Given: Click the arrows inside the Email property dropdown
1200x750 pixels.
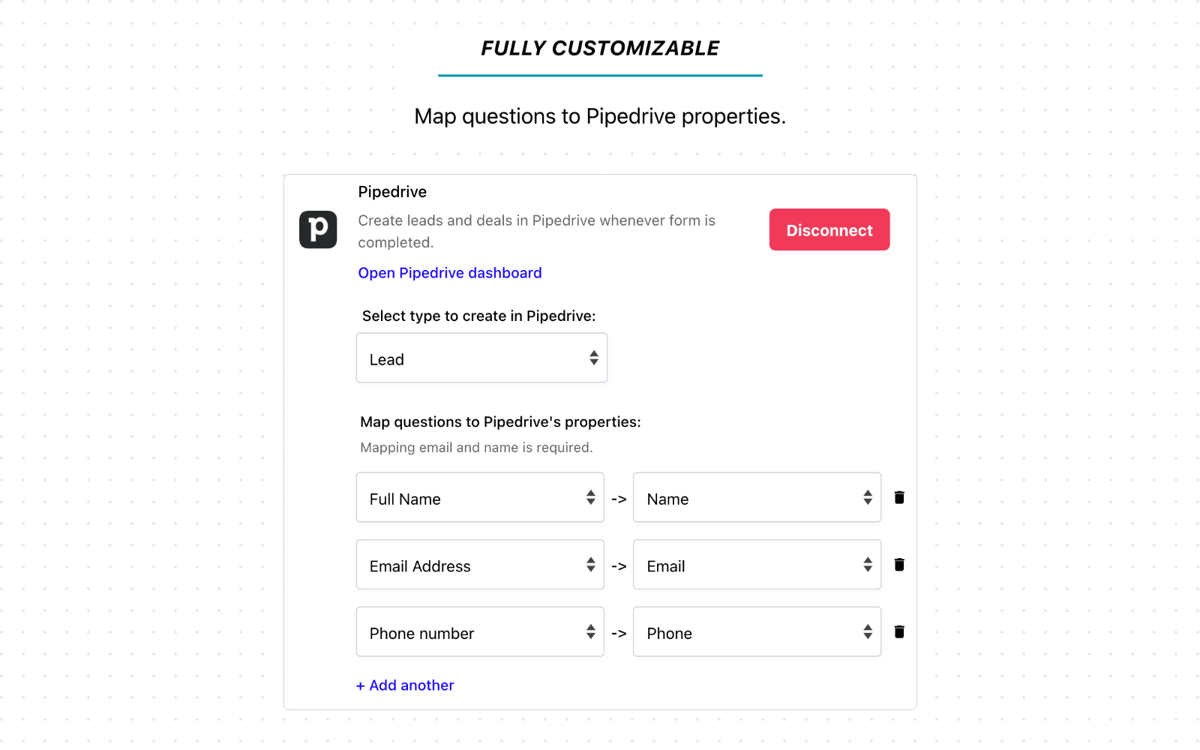Looking at the screenshot, I should [868, 564].
